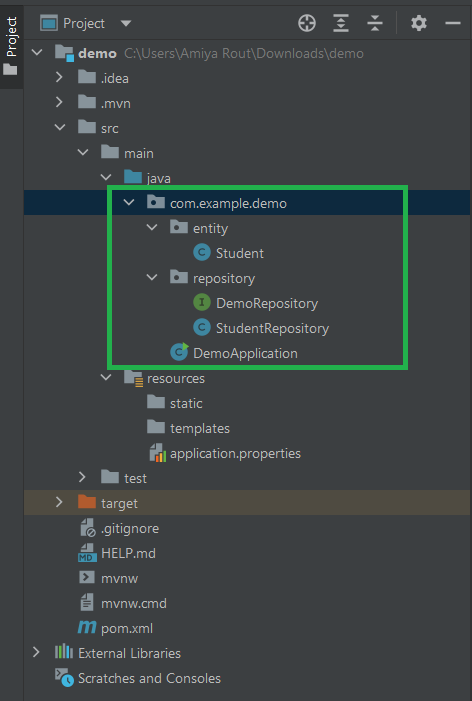Expand the .idea folder chevron
Image resolution: width=472 pixels, height=701 pixels.
[x=59, y=77]
